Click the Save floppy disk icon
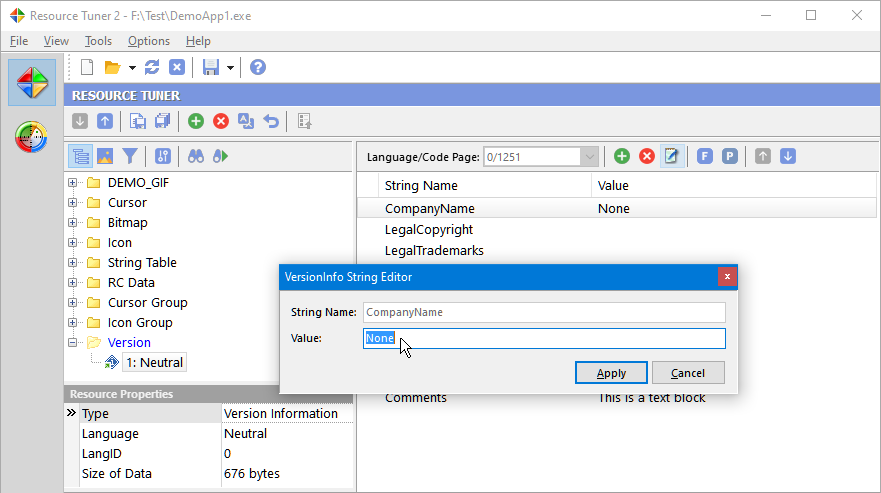 pyautogui.click(x=211, y=67)
